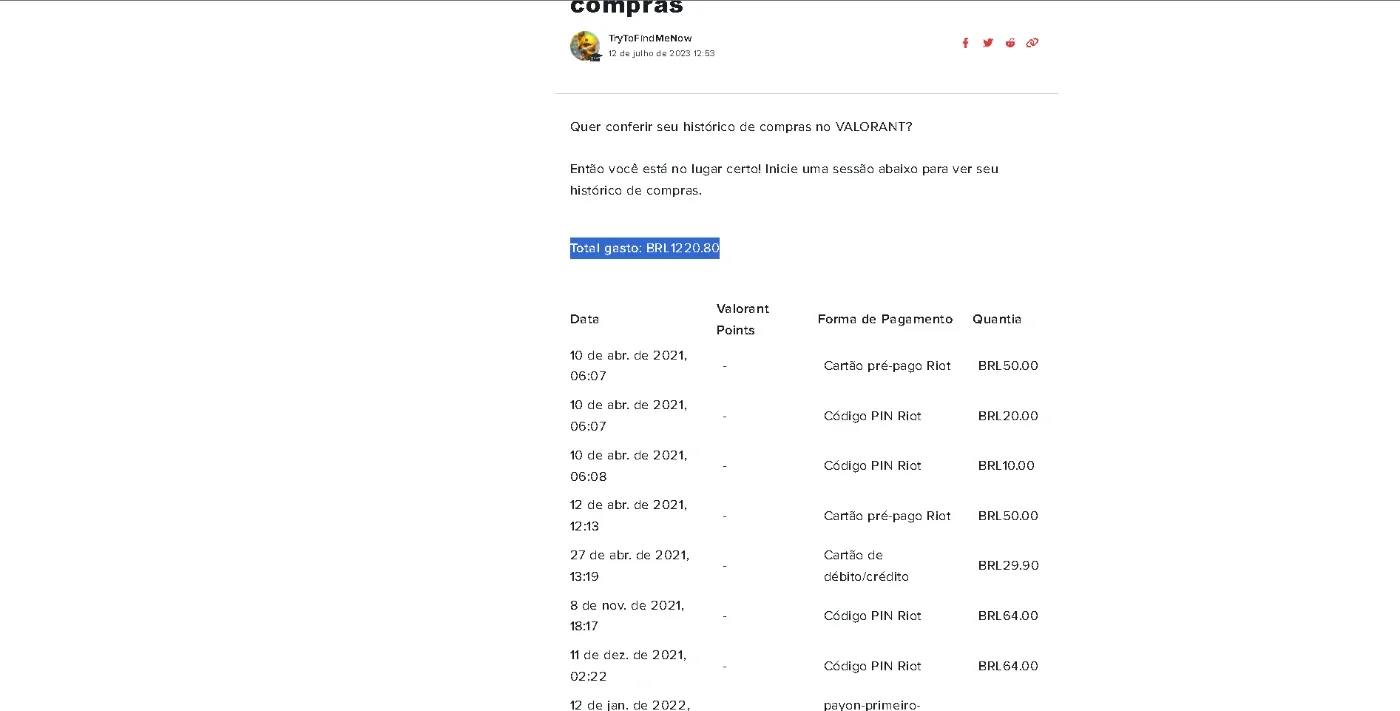Select the paragraph Quer conferir seu histórico de compras
Viewport: 1400px width, 711px height.
coord(741,127)
